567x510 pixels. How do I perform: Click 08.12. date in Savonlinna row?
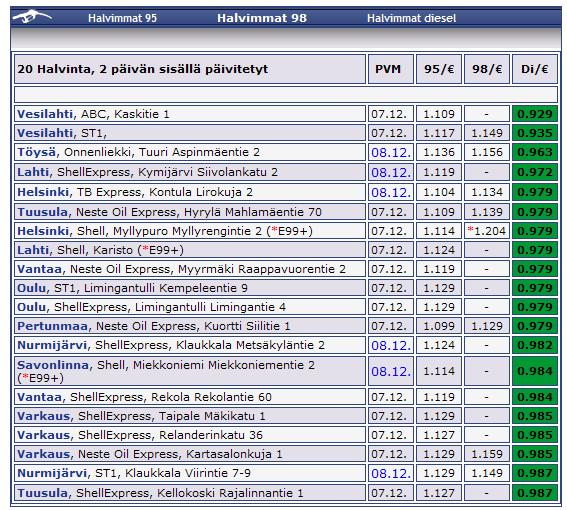391,371
